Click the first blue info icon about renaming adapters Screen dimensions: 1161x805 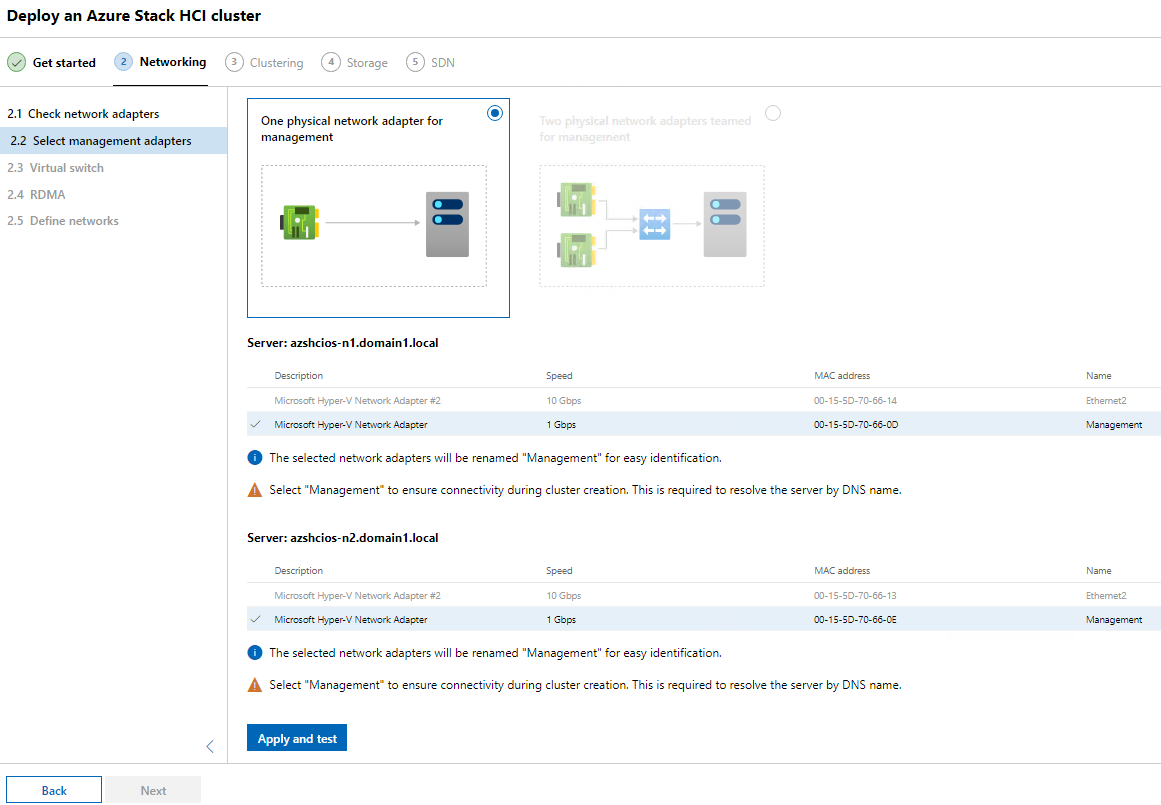(x=254, y=458)
